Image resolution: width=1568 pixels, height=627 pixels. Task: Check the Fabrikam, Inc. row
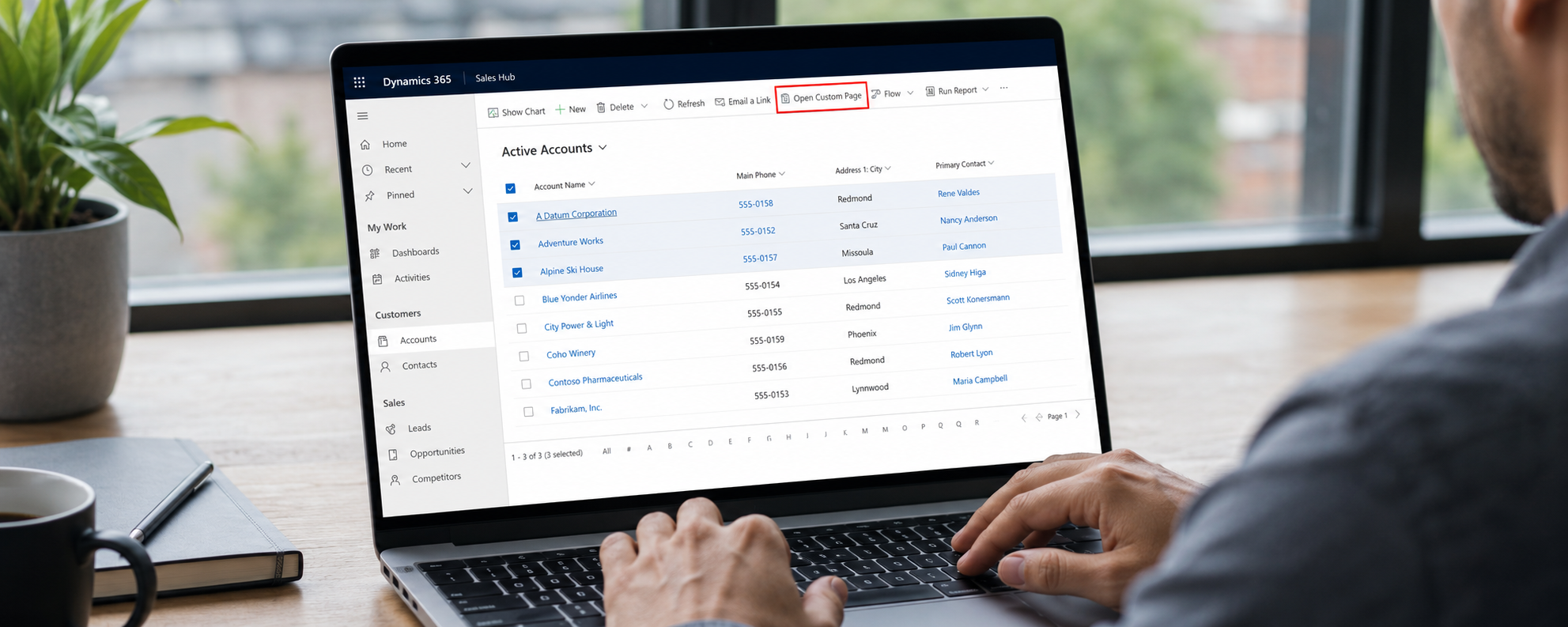click(x=528, y=412)
